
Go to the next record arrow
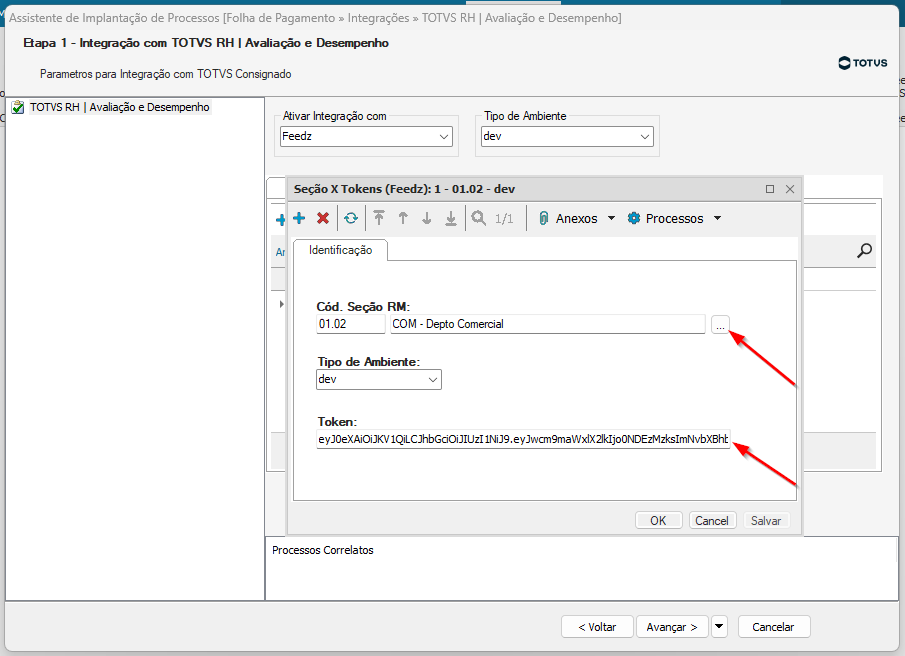tap(427, 218)
